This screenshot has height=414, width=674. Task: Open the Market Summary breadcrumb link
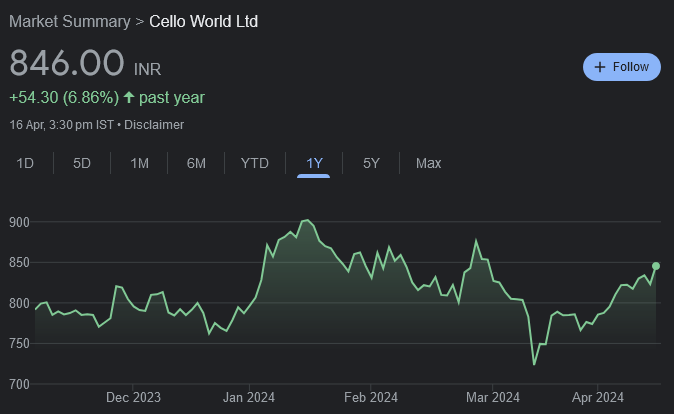[x=70, y=21]
